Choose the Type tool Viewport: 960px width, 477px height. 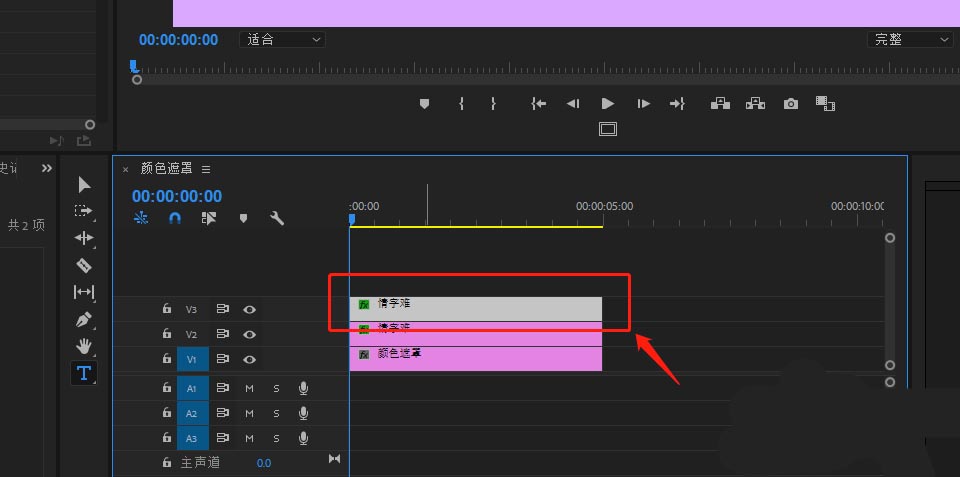(84, 373)
